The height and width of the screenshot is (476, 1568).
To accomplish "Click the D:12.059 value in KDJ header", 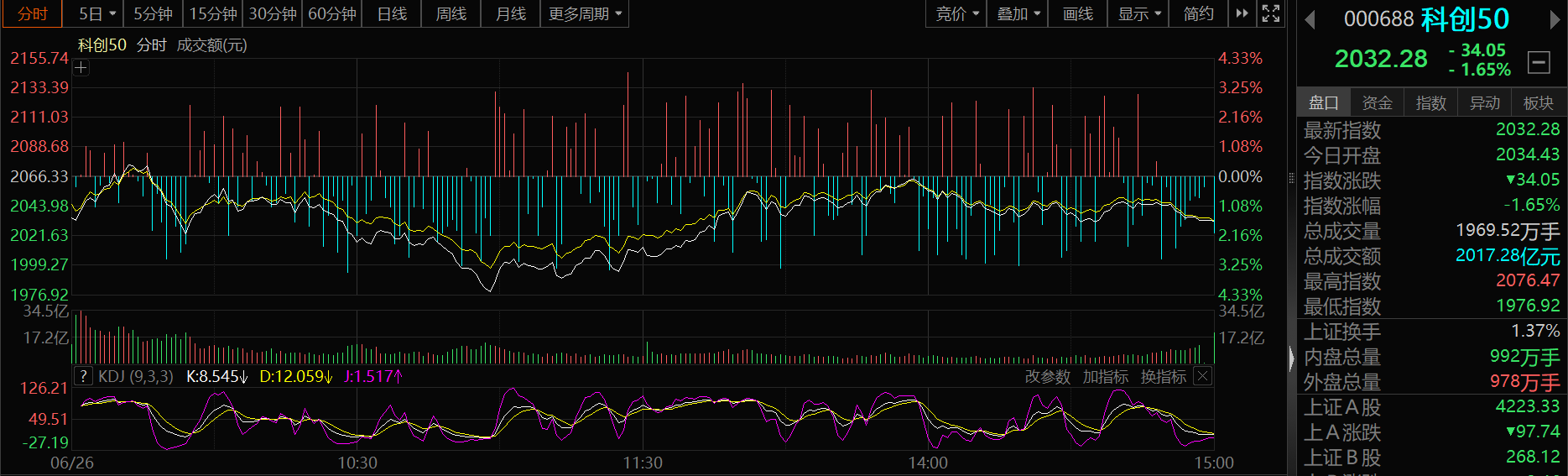I will 295,376.
